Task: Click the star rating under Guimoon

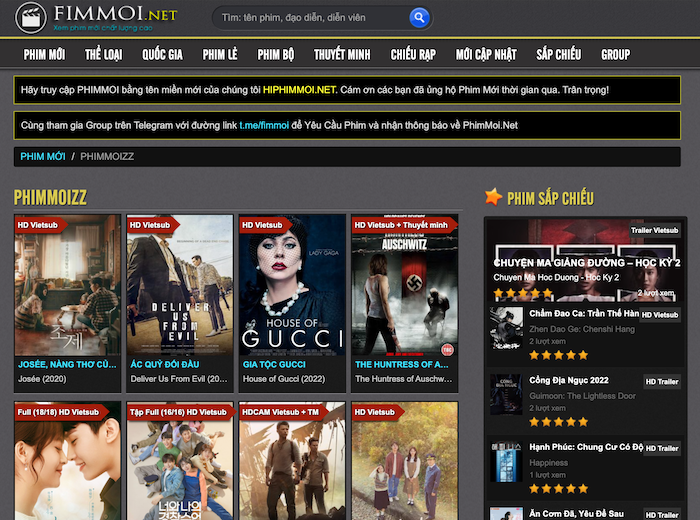Action: coord(558,422)
